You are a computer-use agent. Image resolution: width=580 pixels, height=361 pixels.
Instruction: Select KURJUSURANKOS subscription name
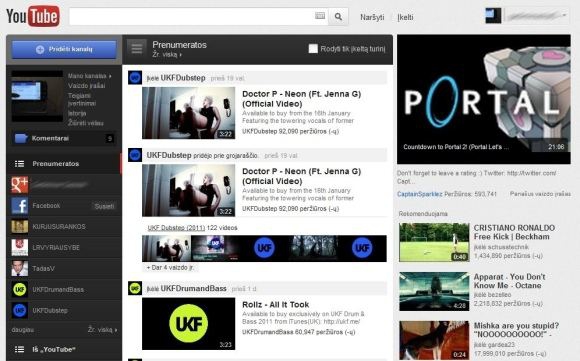pyautogui.click(x=59, y=226)
